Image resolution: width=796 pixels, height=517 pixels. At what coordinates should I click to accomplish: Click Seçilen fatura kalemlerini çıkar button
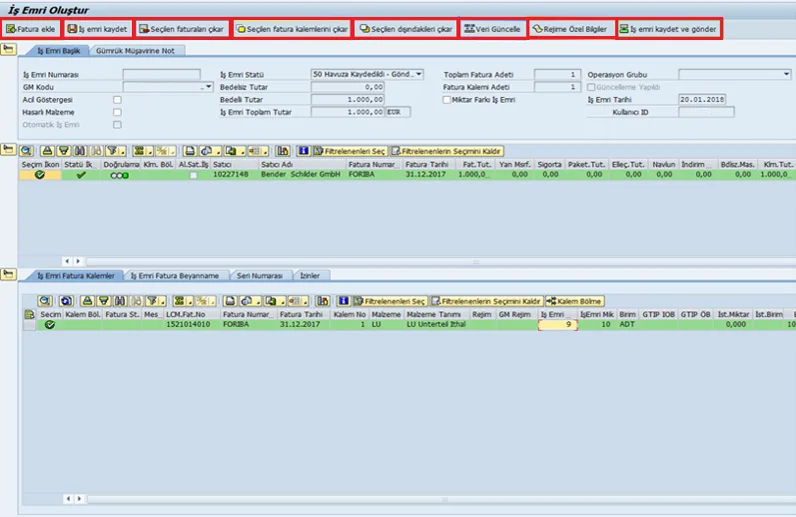[292, 29]
